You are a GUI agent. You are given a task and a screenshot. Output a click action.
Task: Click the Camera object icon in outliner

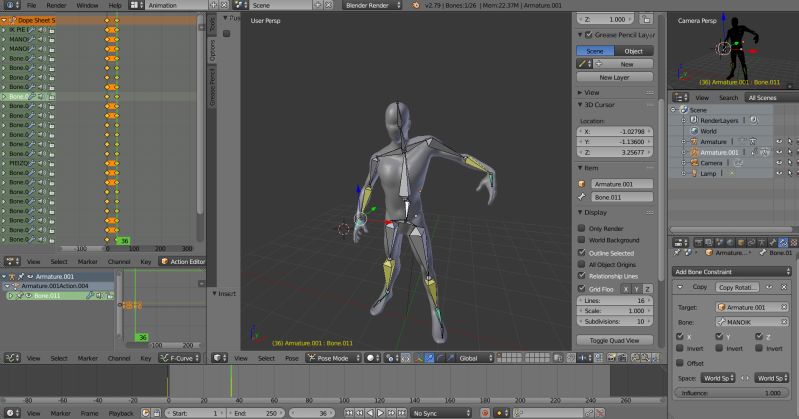694,163
